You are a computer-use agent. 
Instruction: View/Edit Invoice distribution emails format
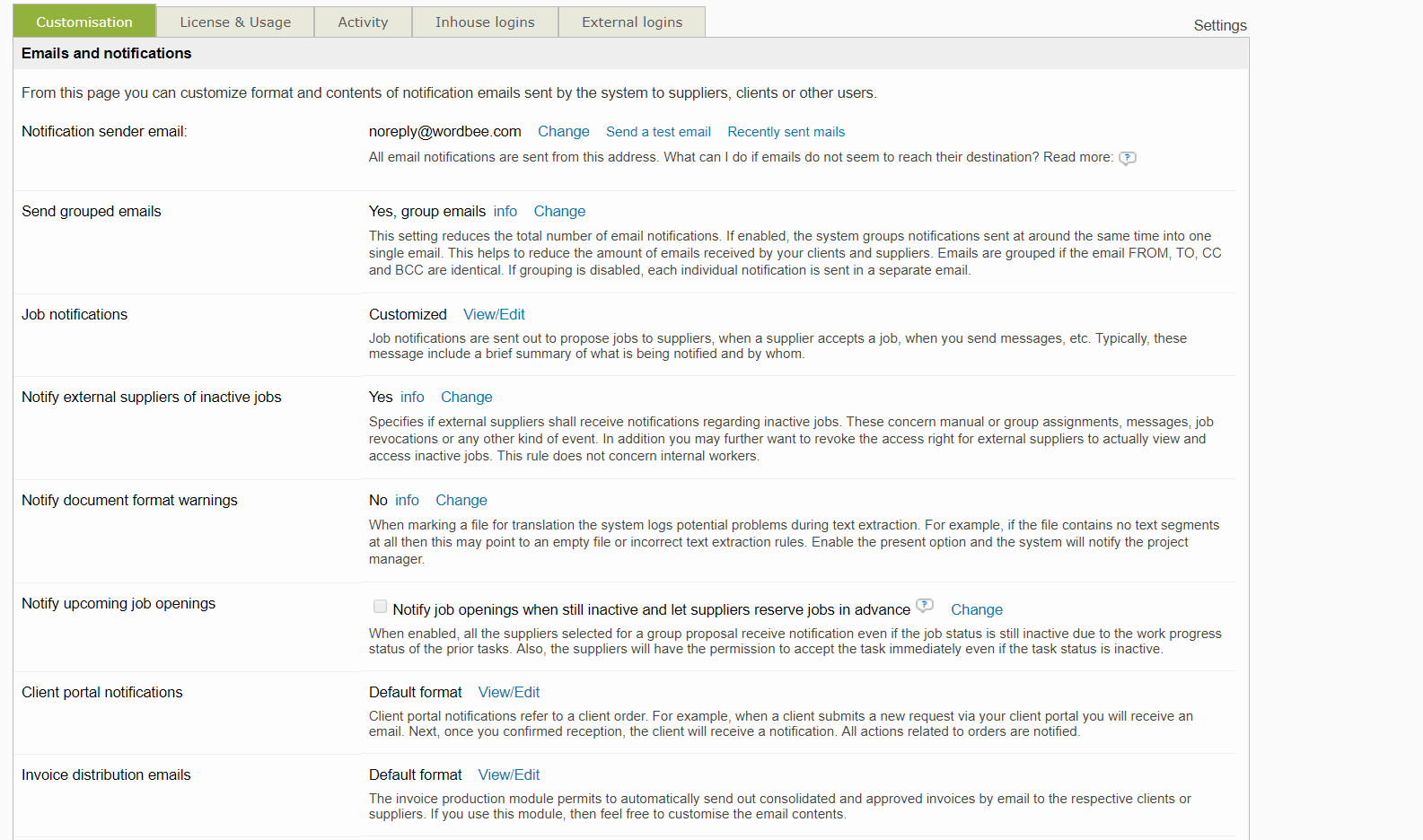click(x=509, y=775)
